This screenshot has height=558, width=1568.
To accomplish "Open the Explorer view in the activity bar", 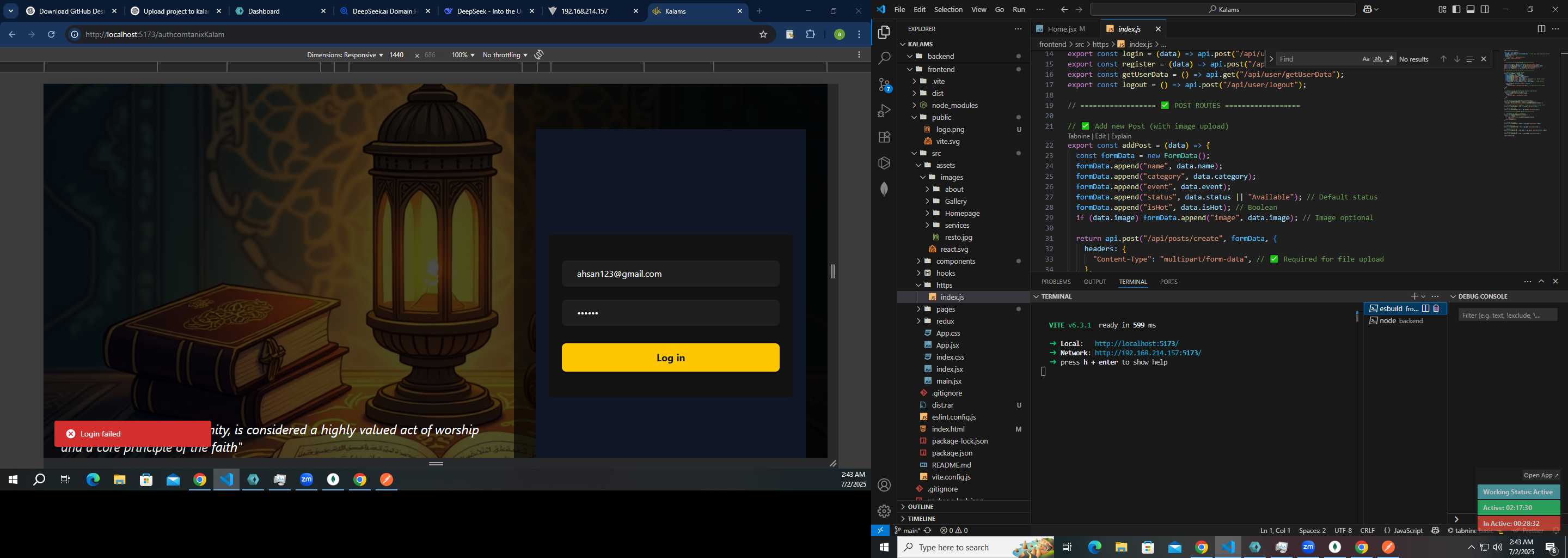I will pos(884,32).
